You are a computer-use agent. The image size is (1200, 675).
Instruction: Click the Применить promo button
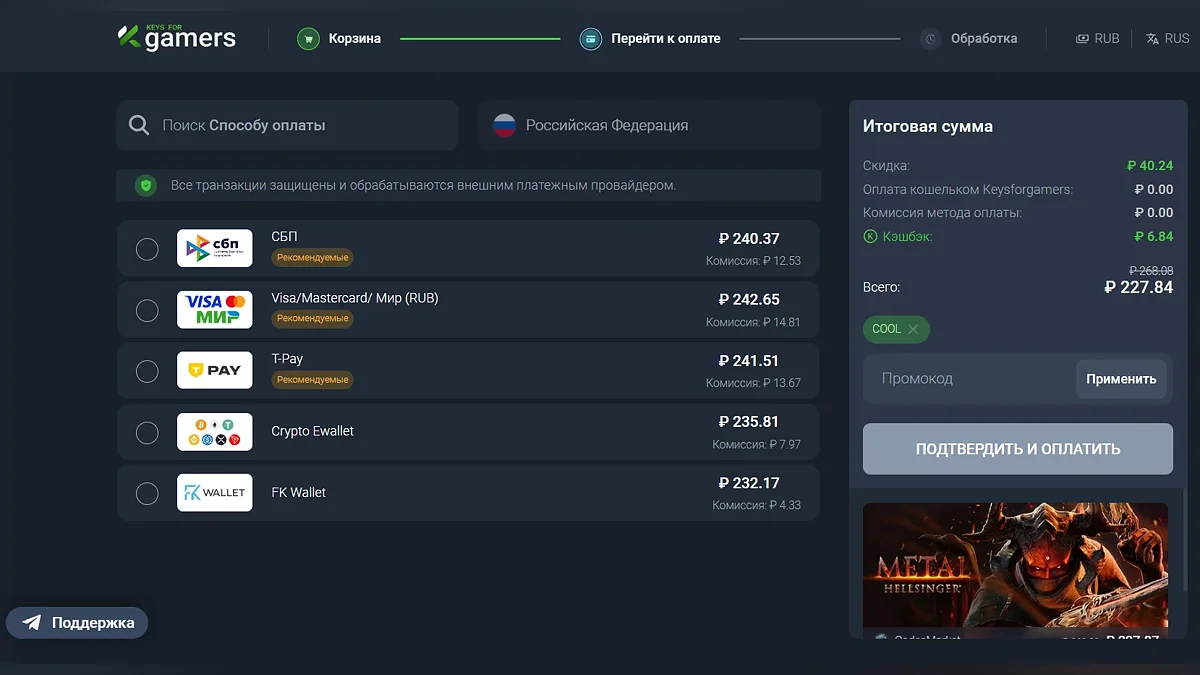coord(1121,379)
